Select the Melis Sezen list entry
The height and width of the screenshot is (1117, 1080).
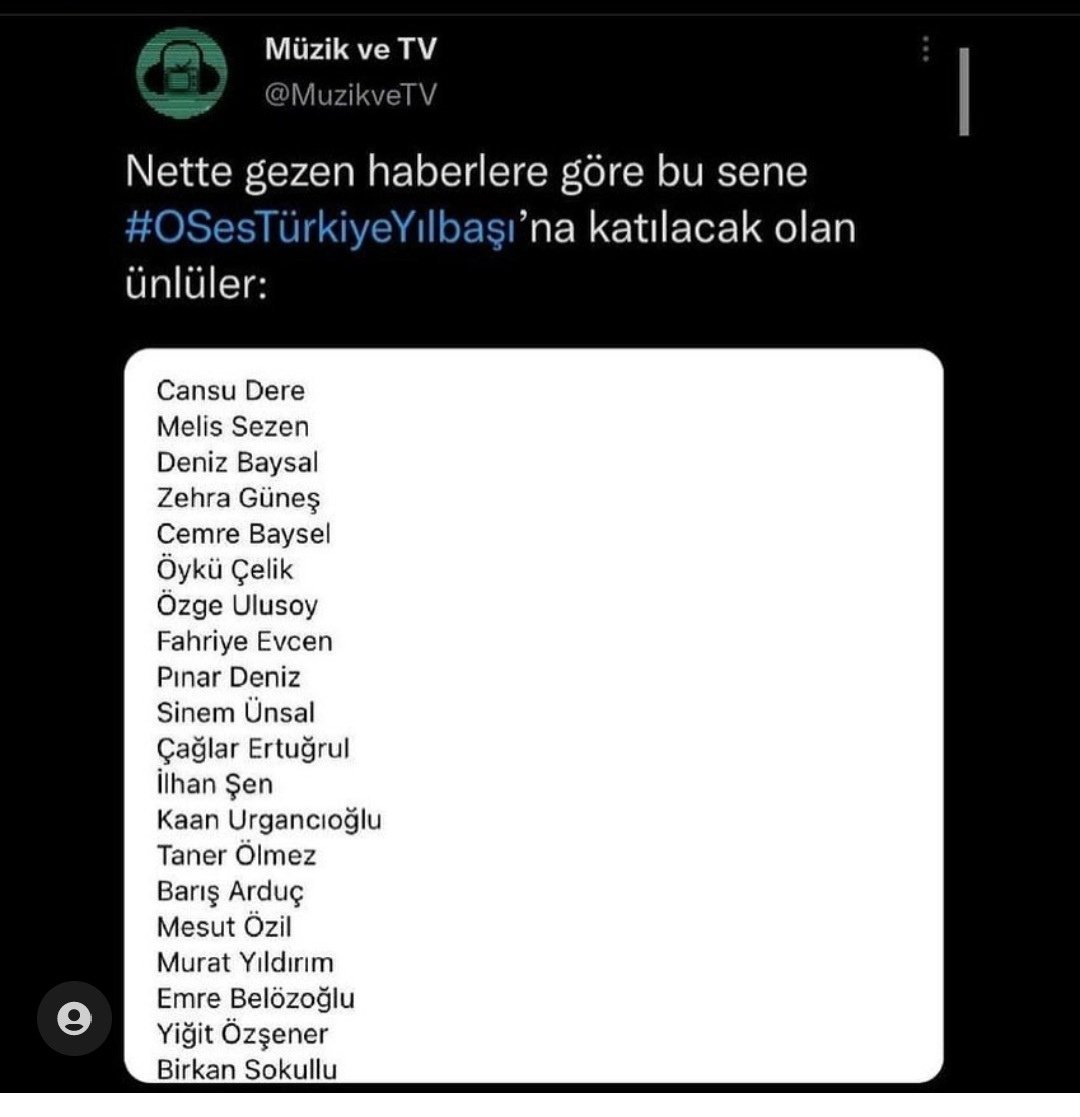[x=232, y=426]
